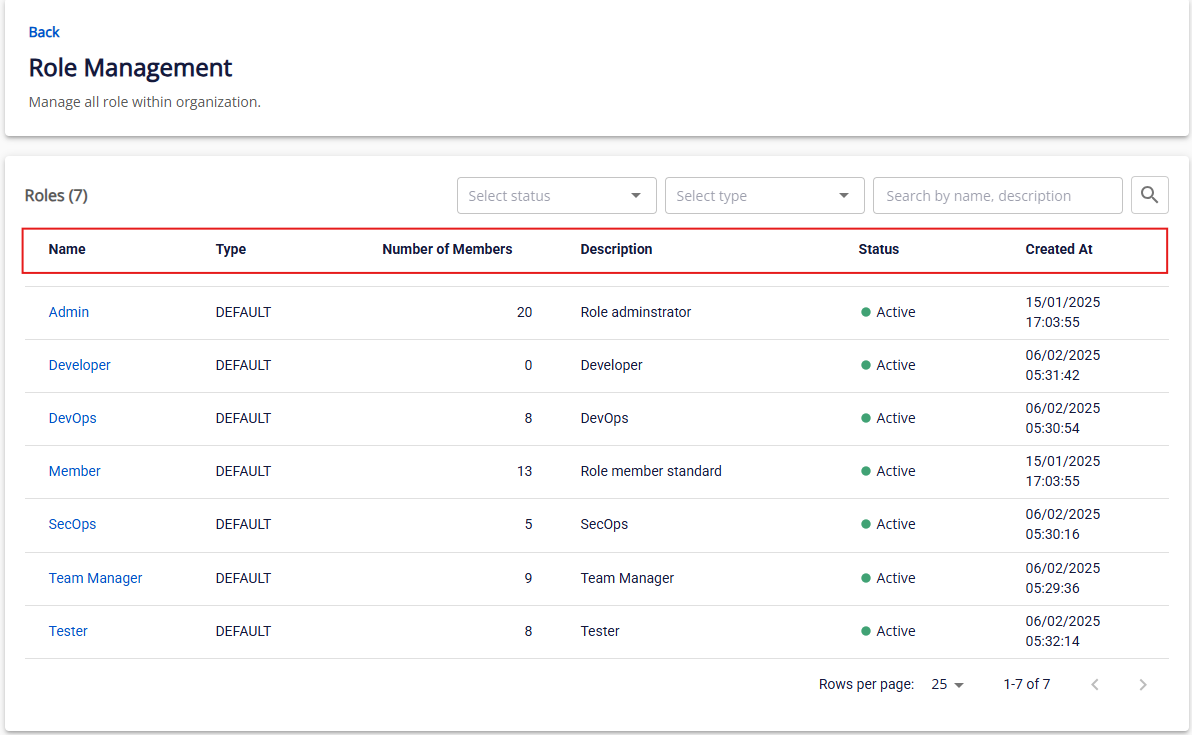Image resolution: width=1192 pixels, height=735 pixels.
Task: View the Member role details
Action: [x=75, y=471]
